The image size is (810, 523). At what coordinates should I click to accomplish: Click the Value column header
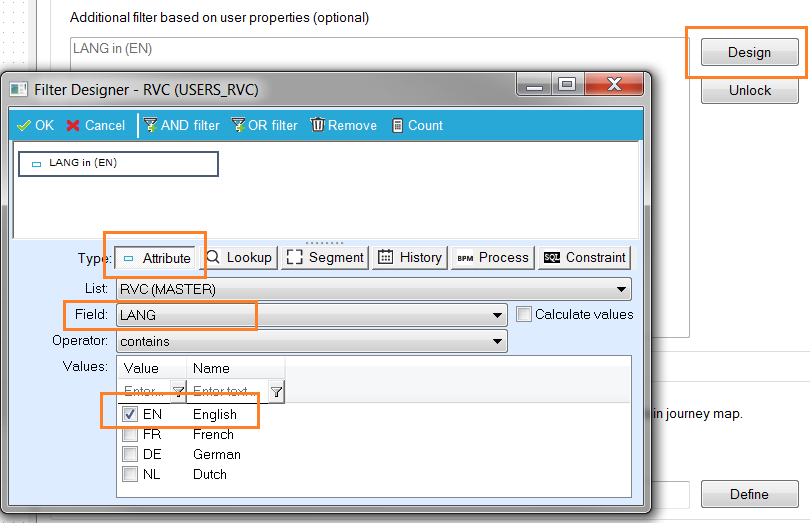(x=151, y=368)
